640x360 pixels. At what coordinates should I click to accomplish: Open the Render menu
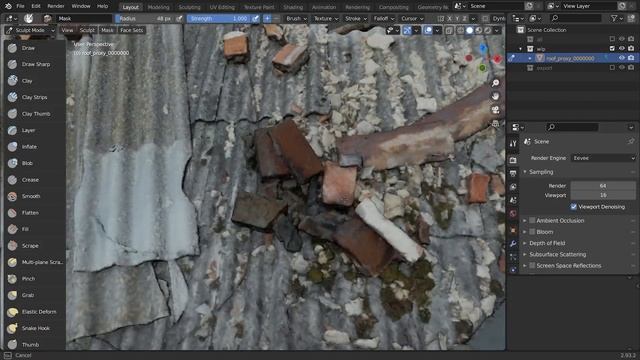point(56,7)
